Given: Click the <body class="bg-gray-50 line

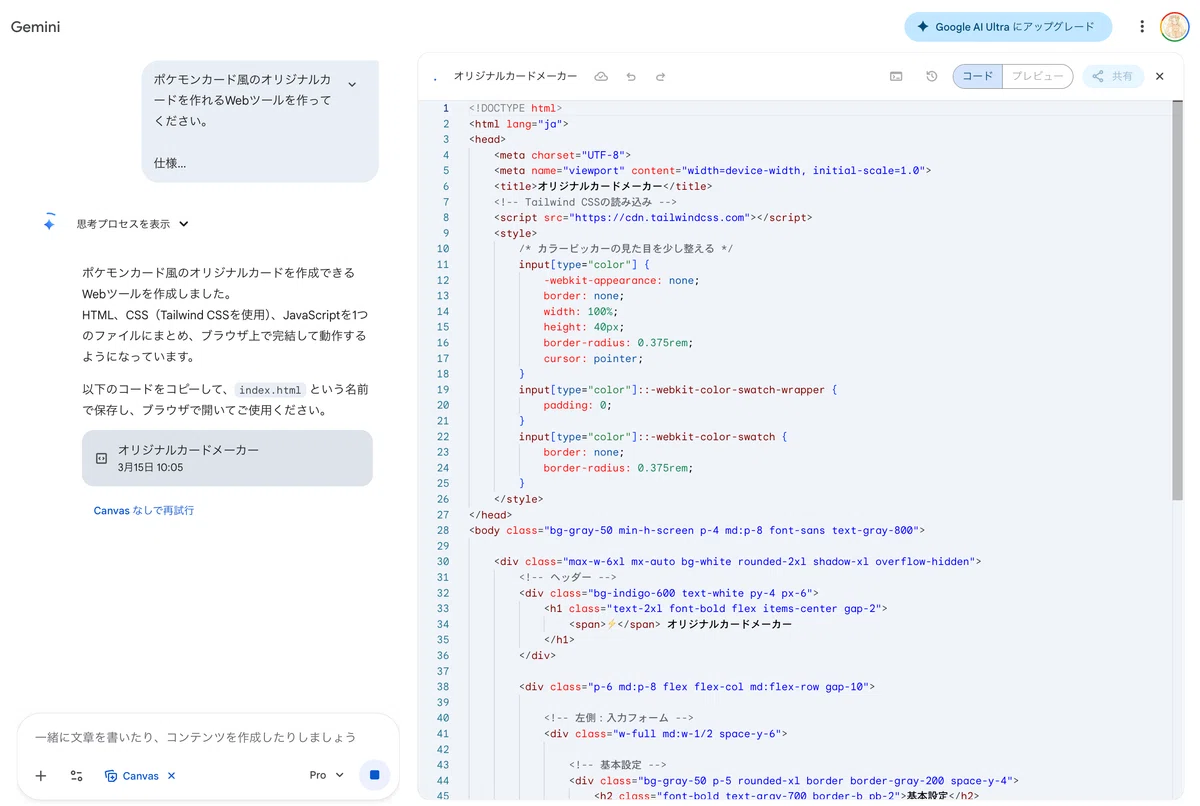Looking at the screenshot, I should (697, 530).
